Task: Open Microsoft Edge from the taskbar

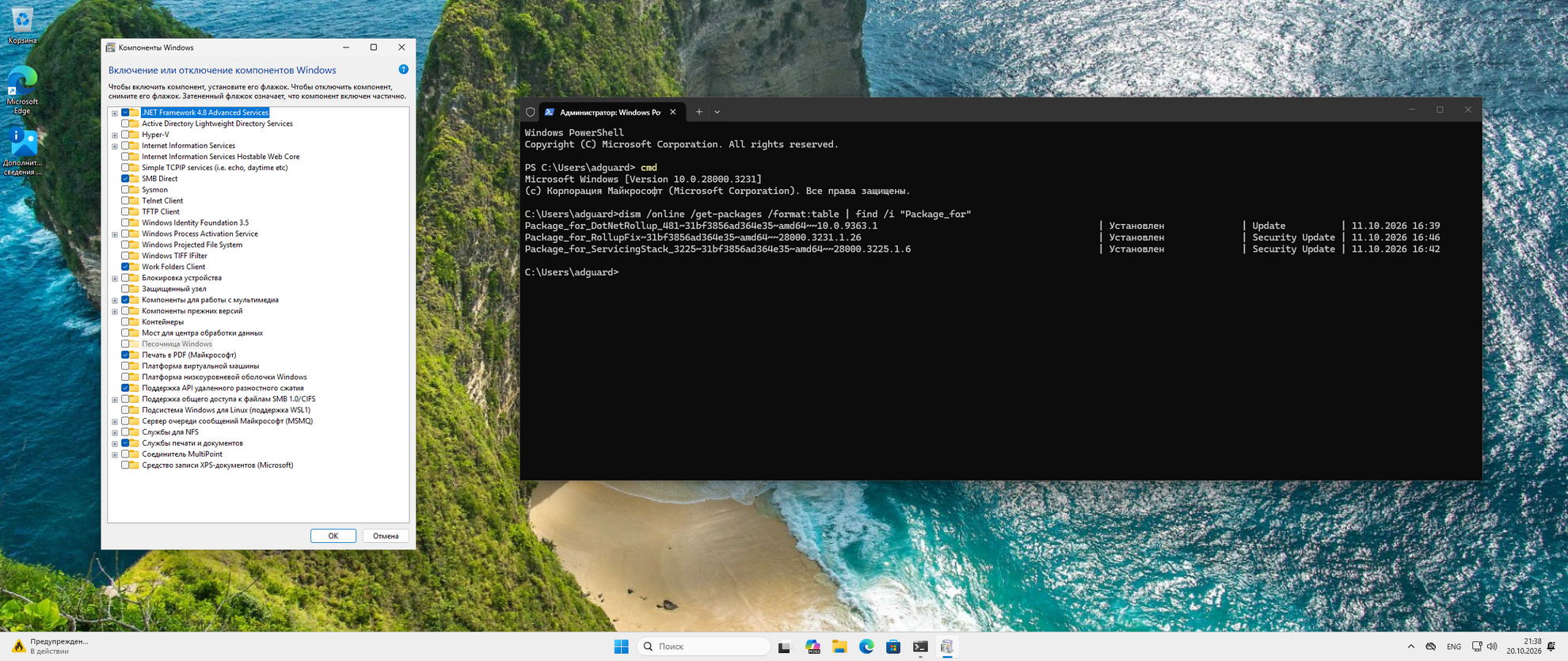Action: coord(866,647)
